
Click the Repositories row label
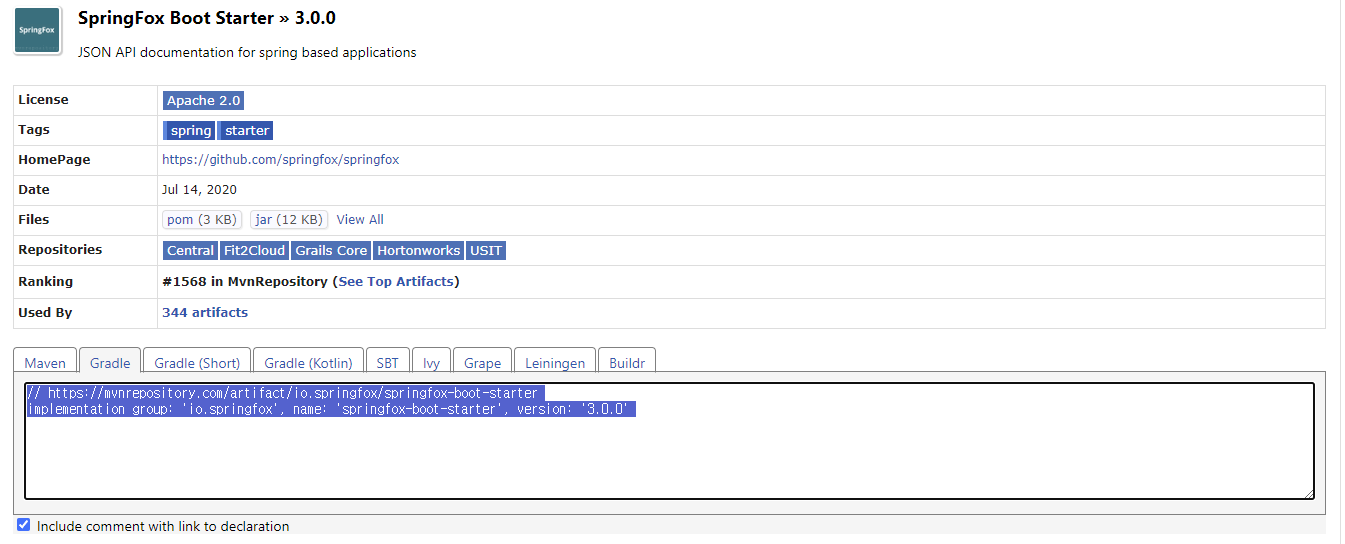pos(60,250)
